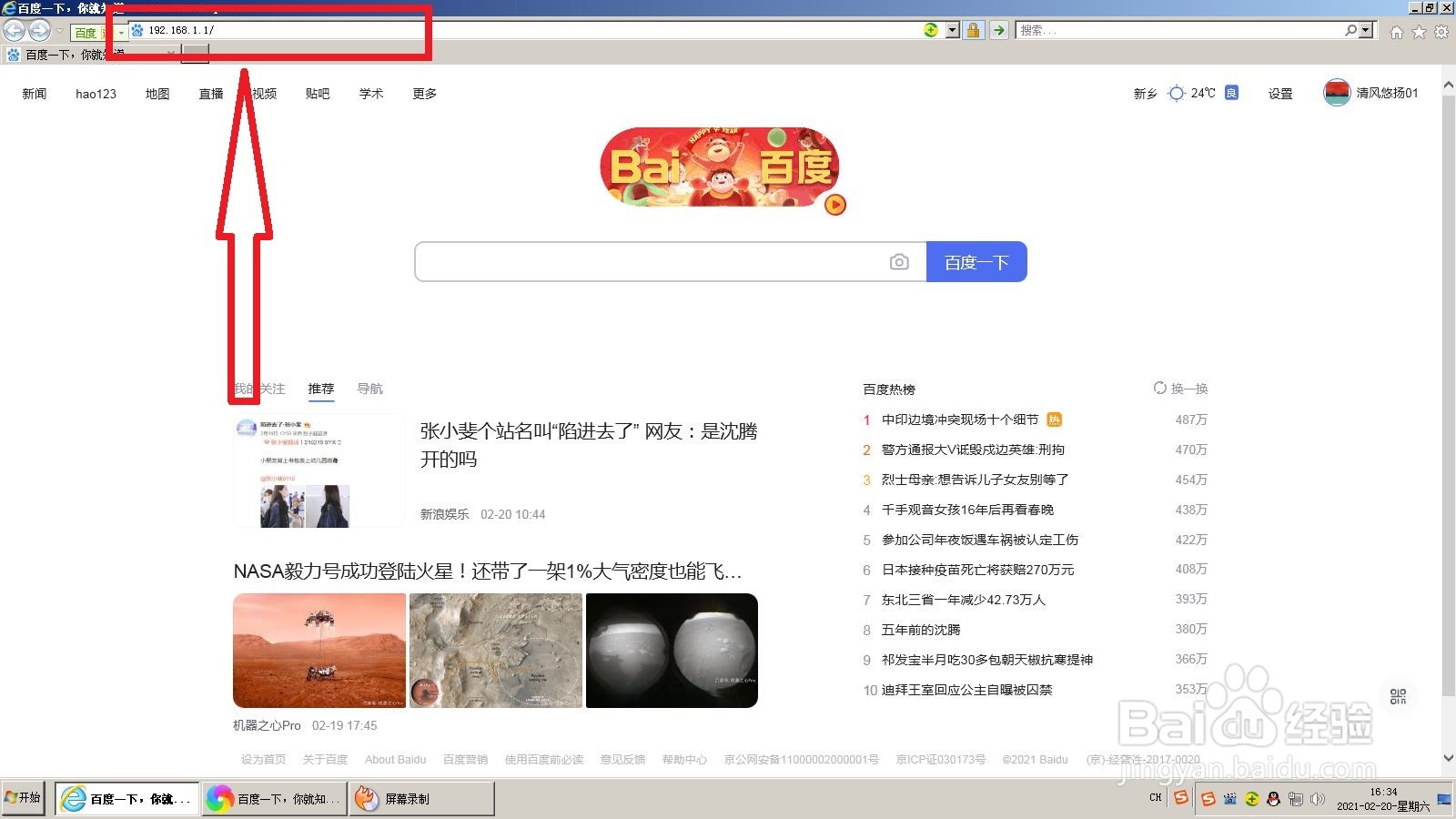Open the 设置 menu
The height and width of the screenshot is (819, 1456).
tap(1280, 94)
